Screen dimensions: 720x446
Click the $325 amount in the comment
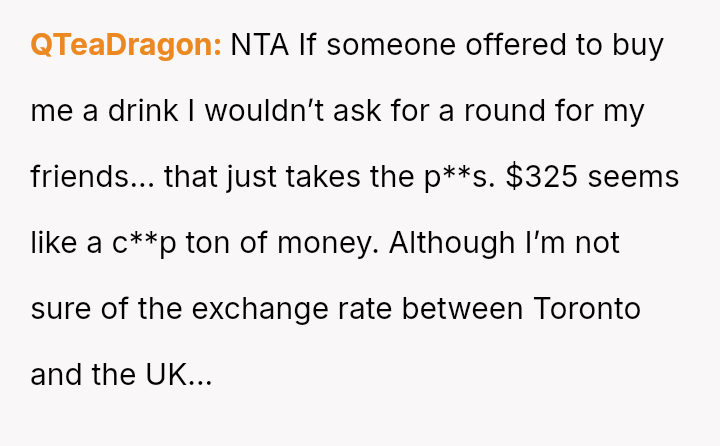tap(542, 177)
